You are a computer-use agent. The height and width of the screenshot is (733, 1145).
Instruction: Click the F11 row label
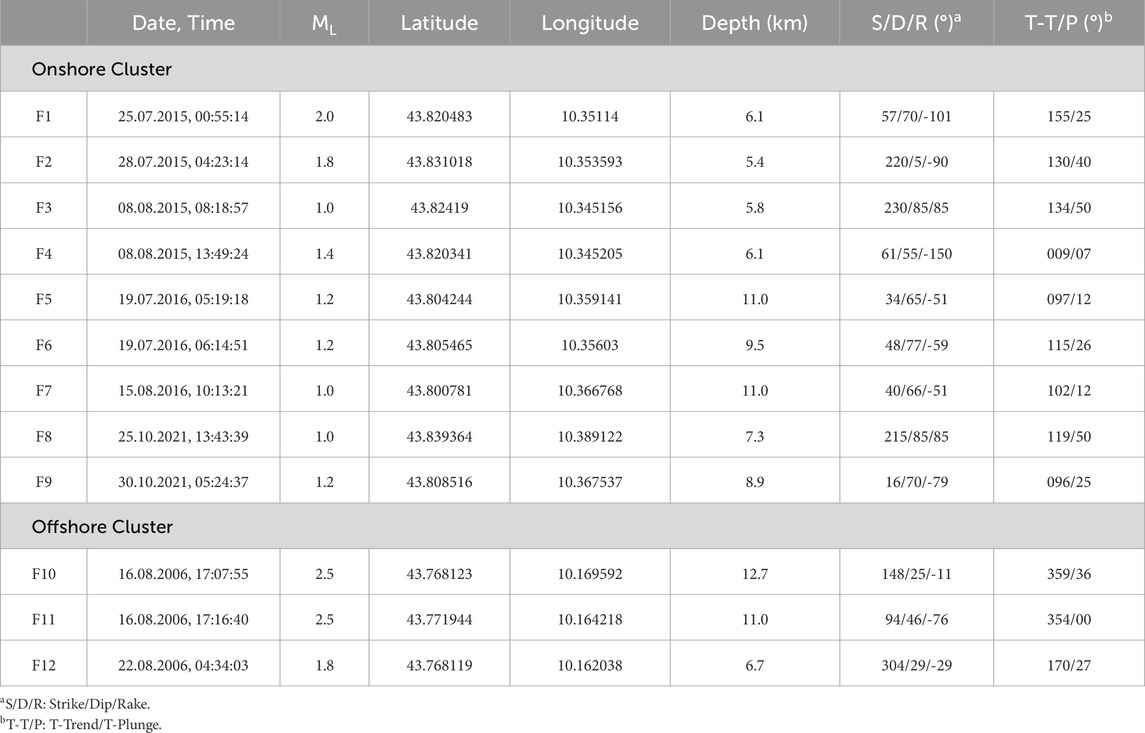point(44,620)
